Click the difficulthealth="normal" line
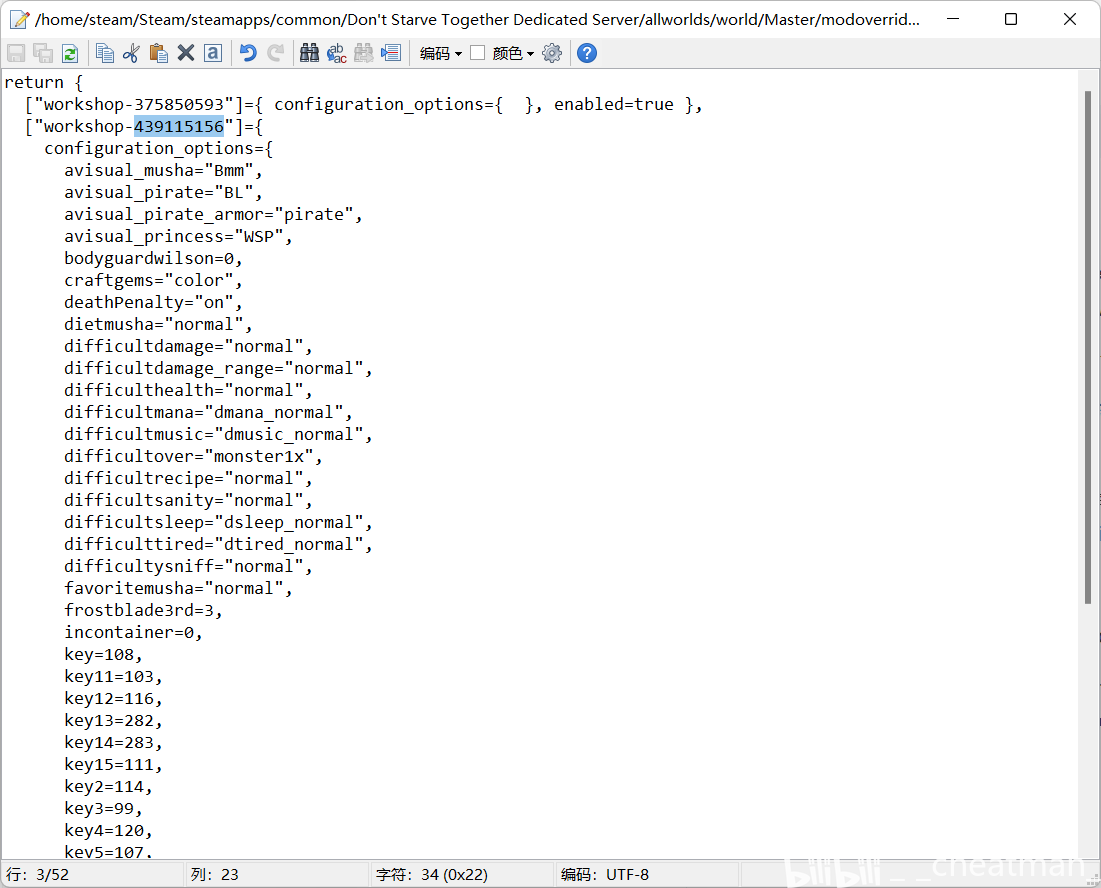The height and width of the screenshot is (888, 1101). 188,390
